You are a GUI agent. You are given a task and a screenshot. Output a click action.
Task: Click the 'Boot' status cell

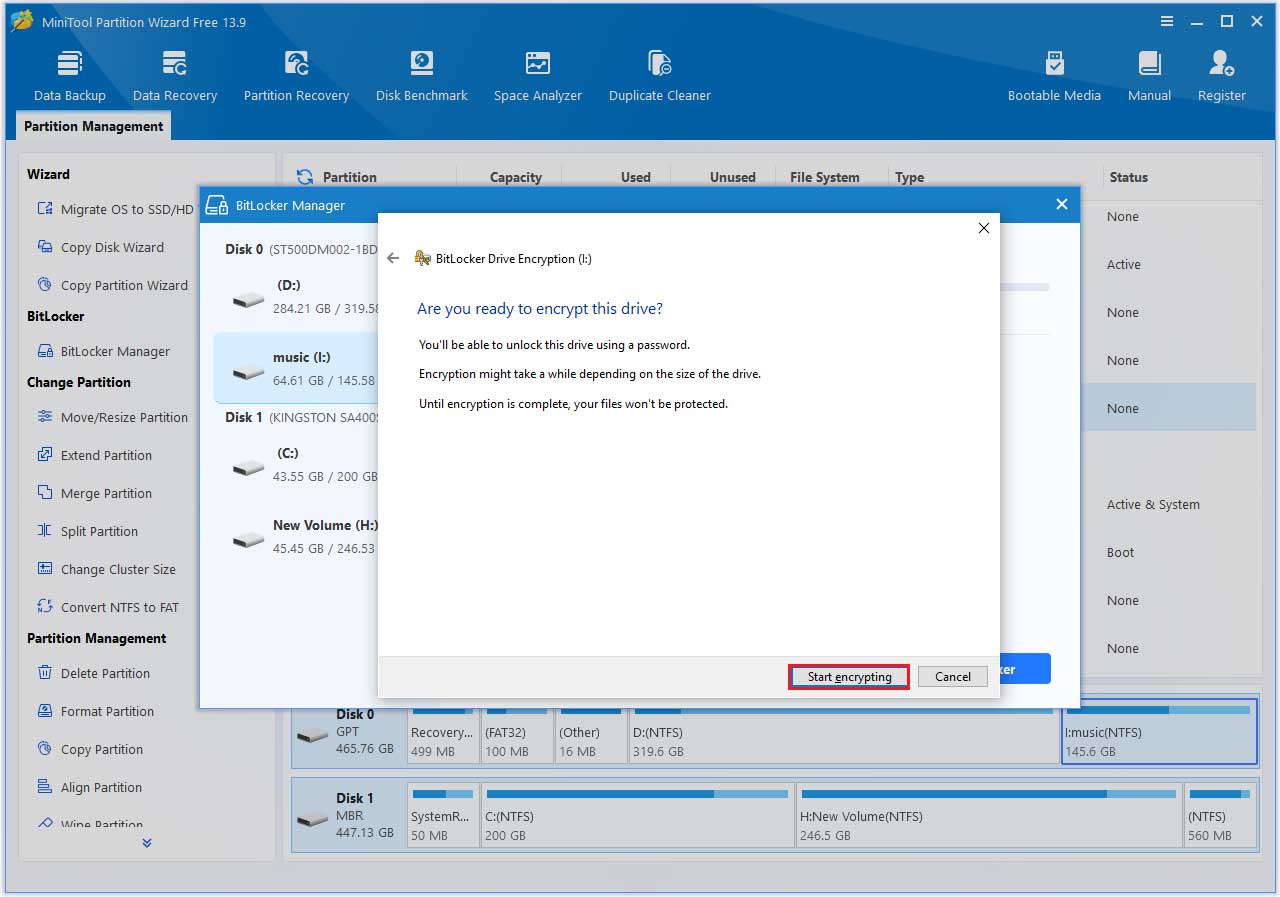tap(1121, 552)
